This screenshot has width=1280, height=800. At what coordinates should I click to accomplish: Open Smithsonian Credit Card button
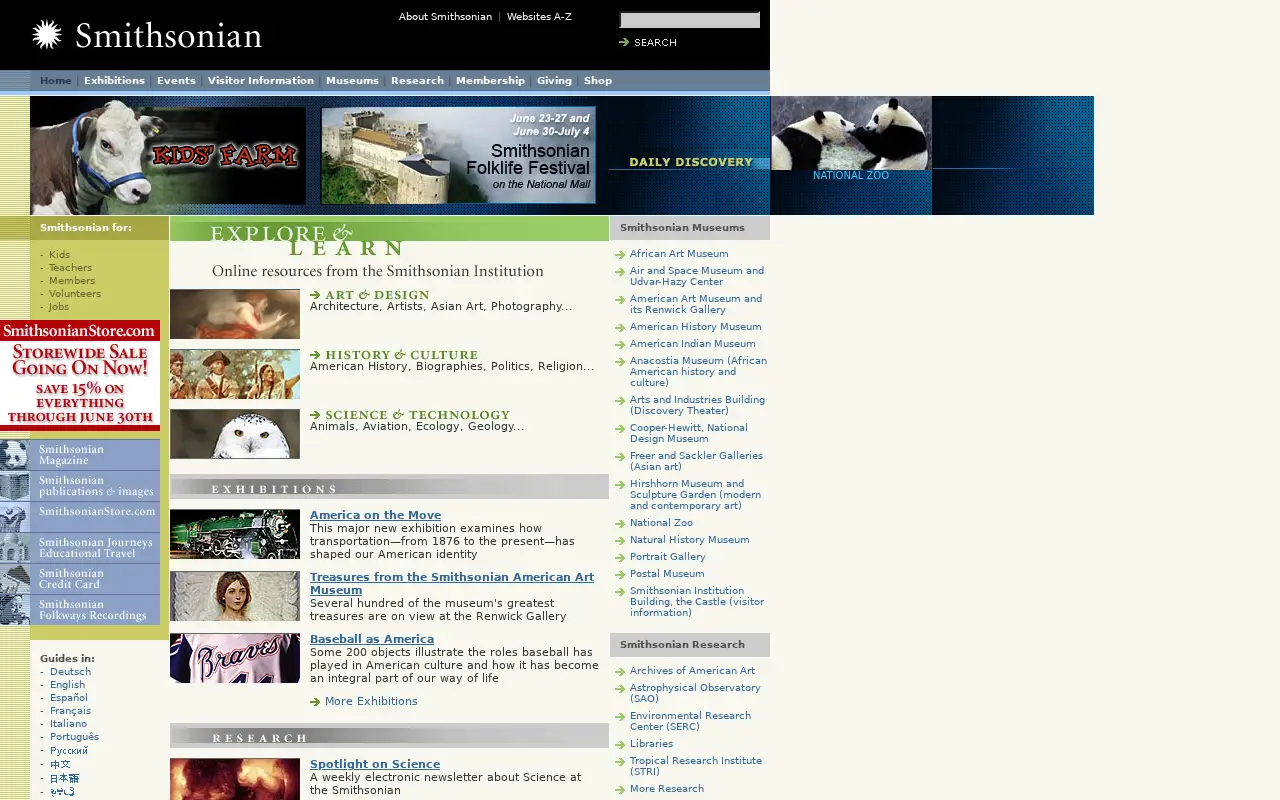tap(80, 579)
